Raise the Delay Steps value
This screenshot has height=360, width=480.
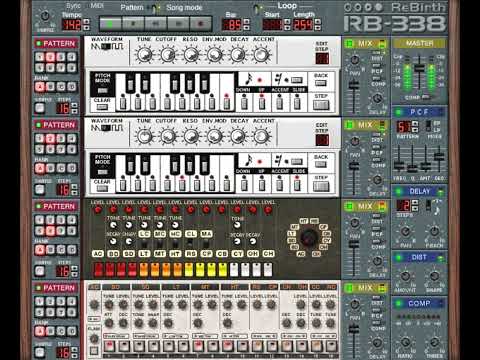pos(415,202)
